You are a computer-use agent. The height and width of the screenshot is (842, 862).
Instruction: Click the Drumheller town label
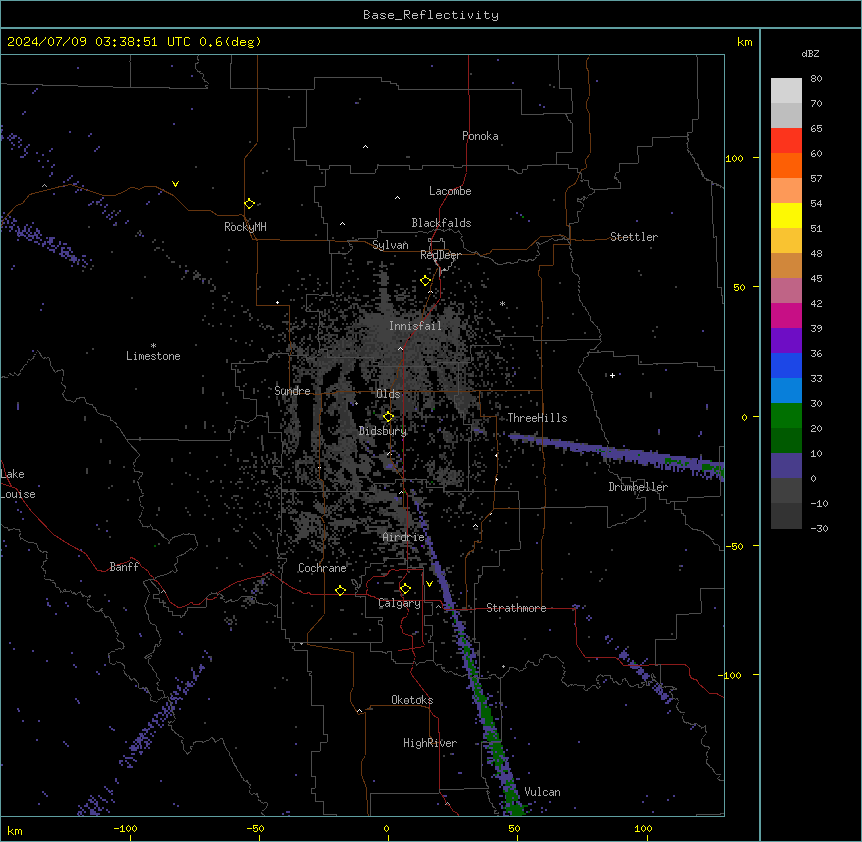638,487
